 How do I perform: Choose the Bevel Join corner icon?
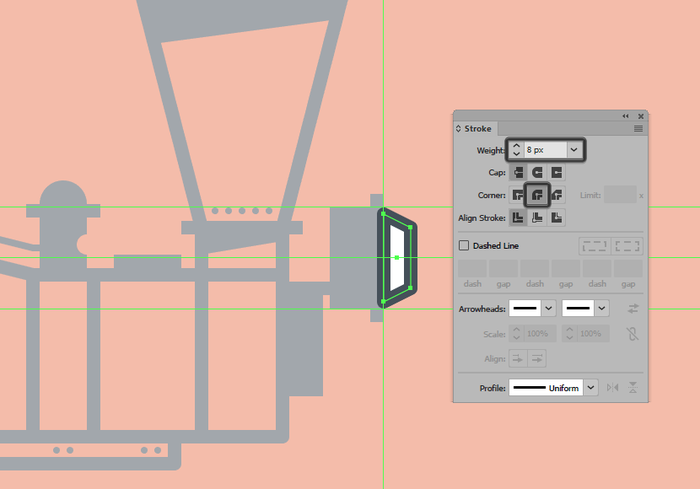coord(557,194)
